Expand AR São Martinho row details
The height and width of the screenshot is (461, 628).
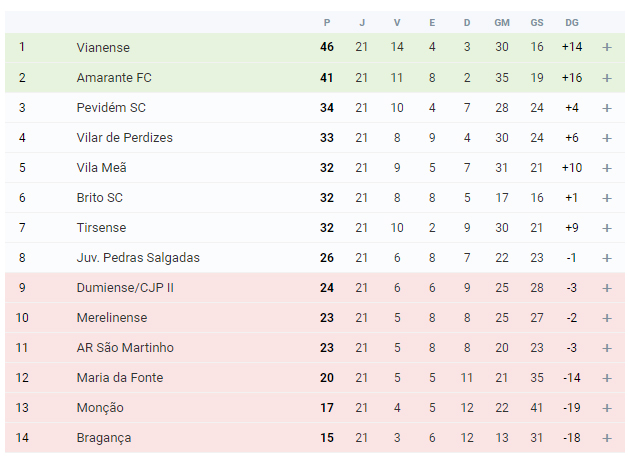tap(607, 348)
